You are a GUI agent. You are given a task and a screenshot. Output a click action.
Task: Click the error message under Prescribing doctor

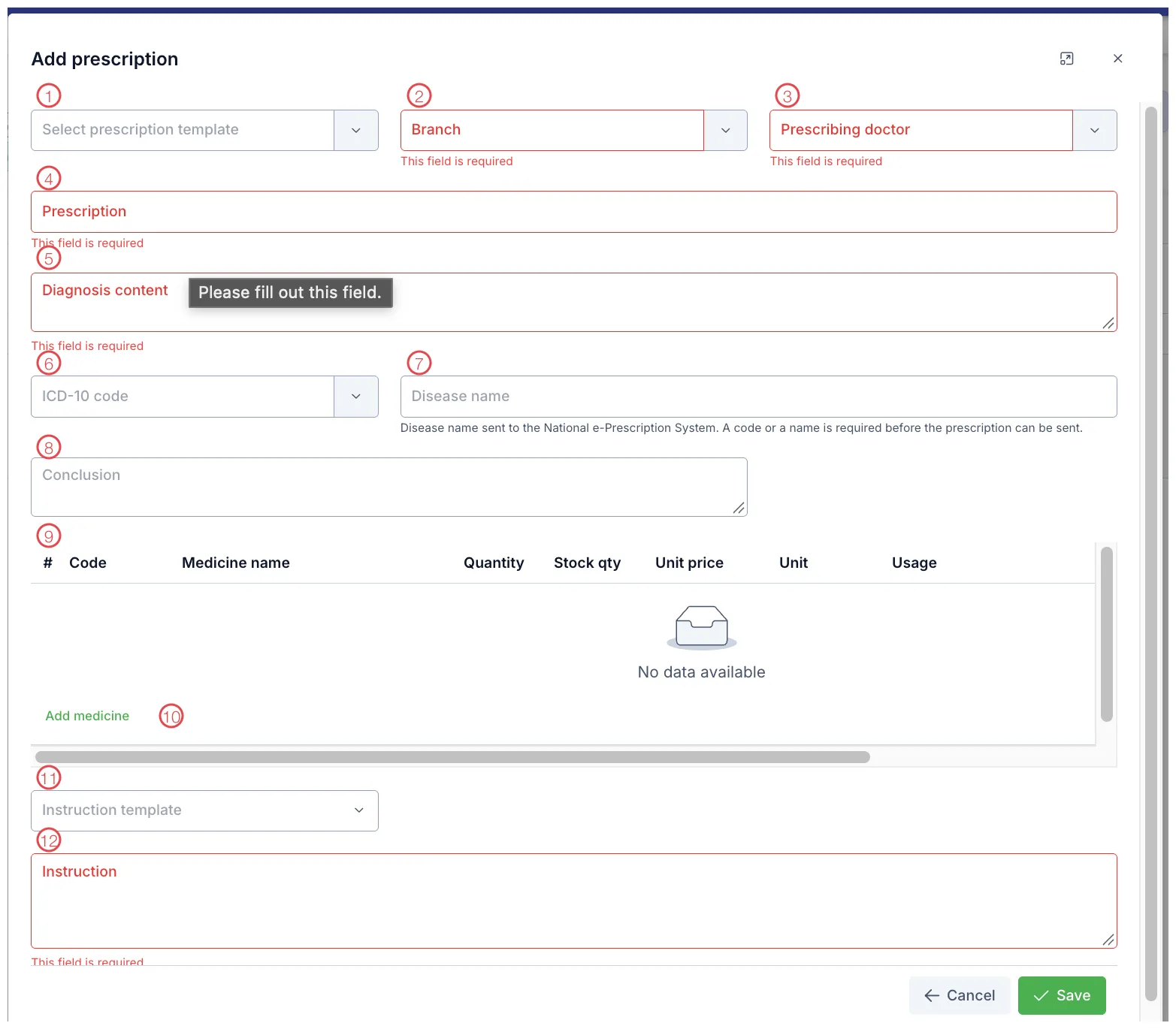[x=826, y=161]
